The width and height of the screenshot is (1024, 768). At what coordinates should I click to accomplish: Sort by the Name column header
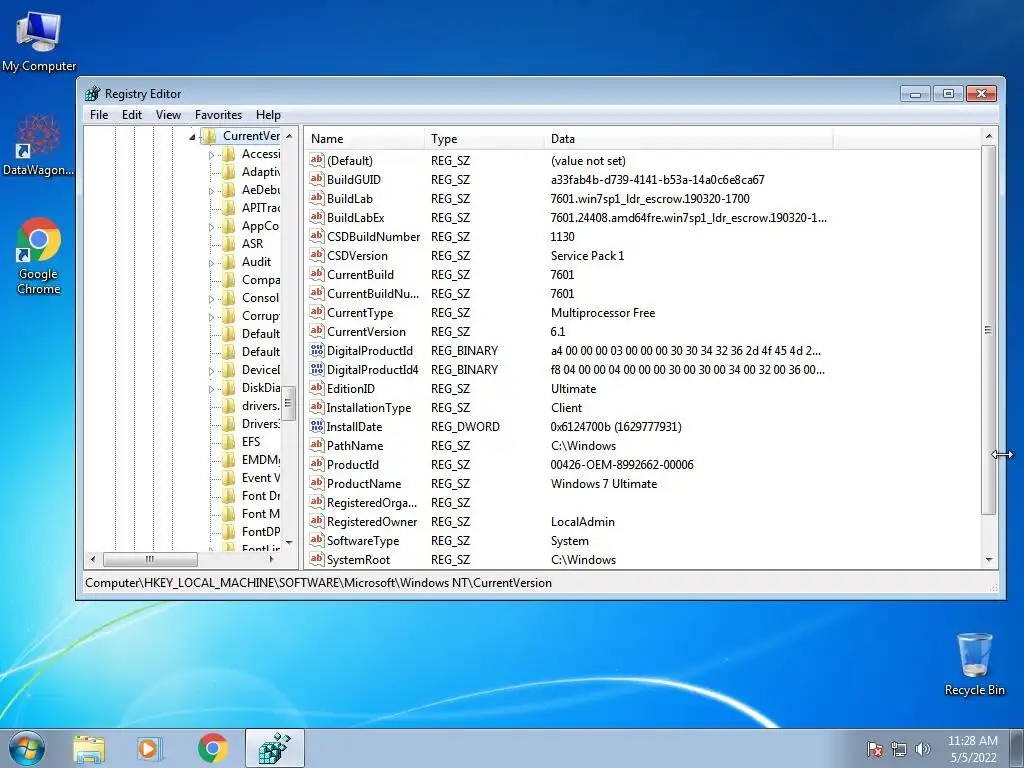tap(366, 138)
